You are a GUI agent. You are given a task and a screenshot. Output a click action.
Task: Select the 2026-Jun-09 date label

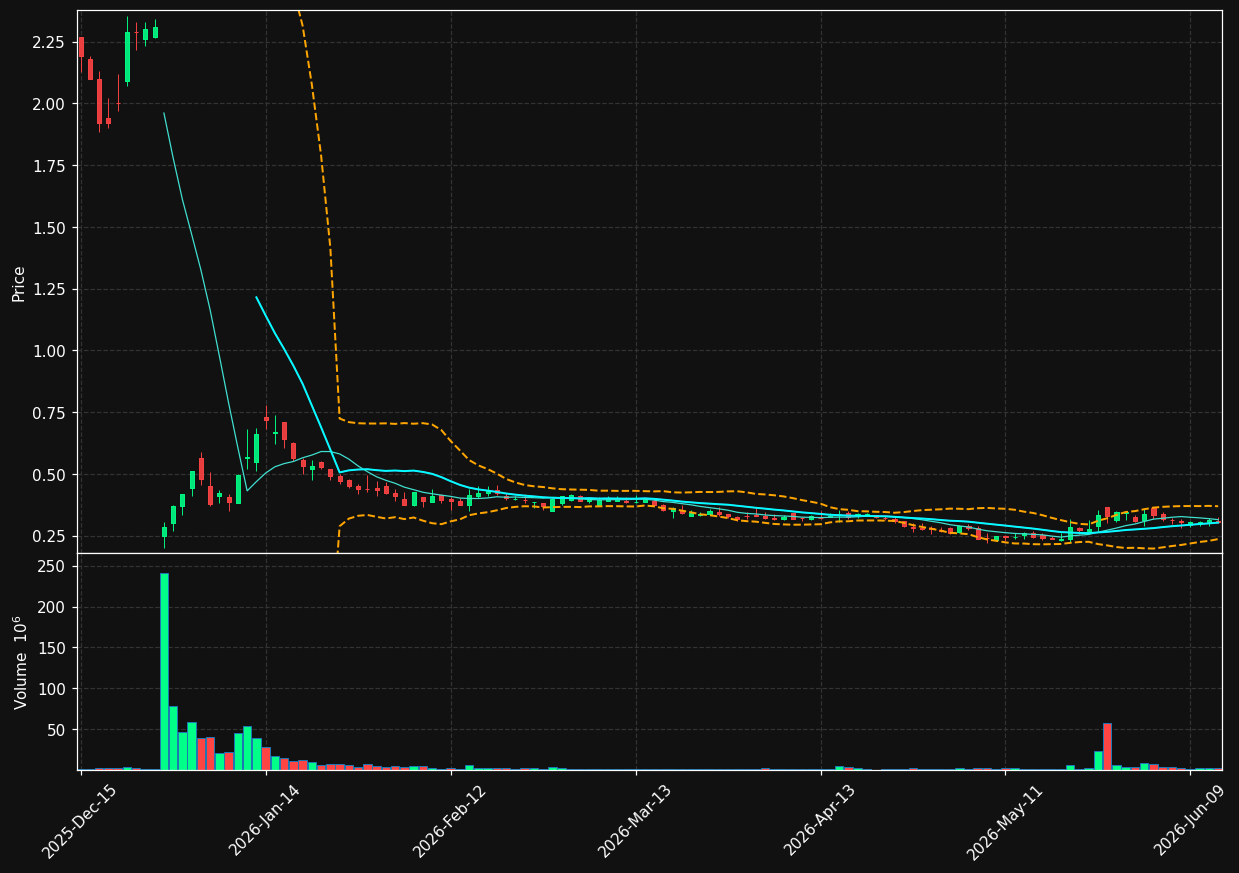(x=1189, y=821)
